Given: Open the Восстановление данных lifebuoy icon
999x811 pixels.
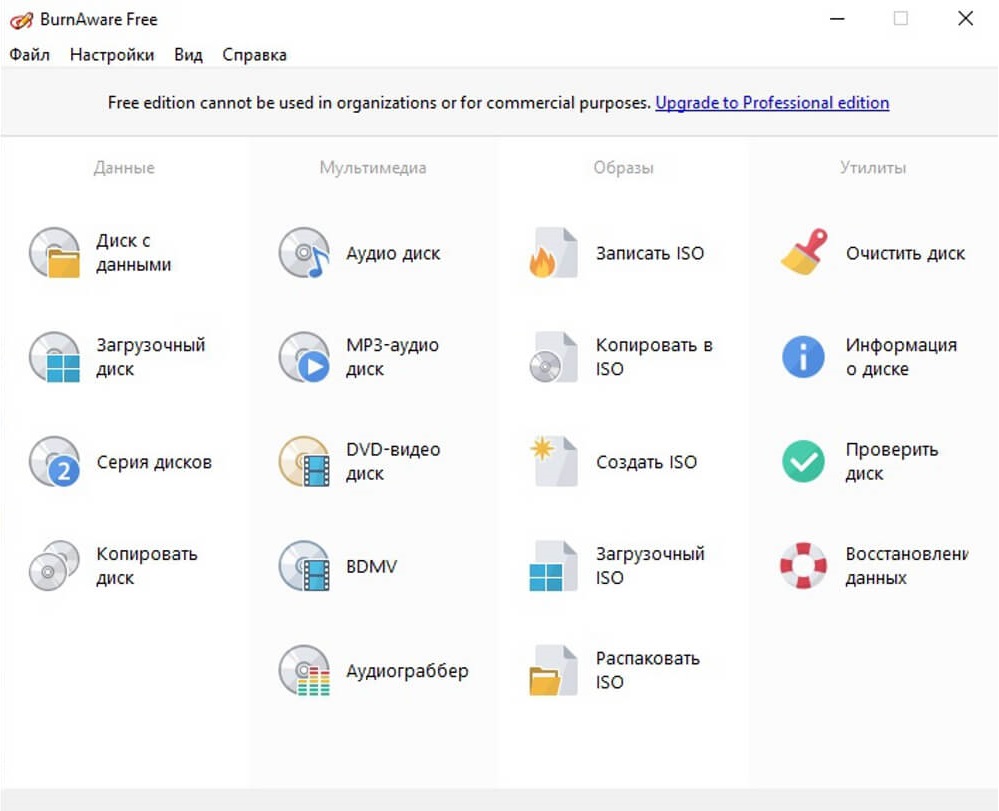Looking at the screenshot, I should (x=803, y=566).
